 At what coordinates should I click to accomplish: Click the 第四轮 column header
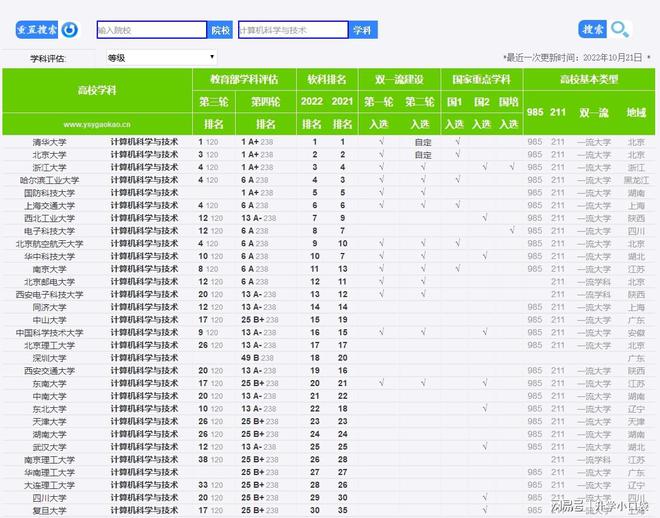point(265,102)
